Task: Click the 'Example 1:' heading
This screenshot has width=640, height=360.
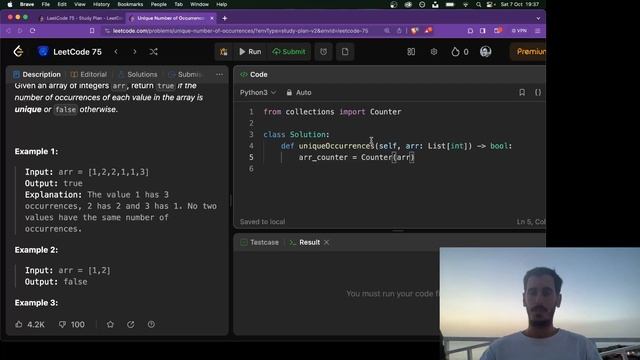Action: 36,151
